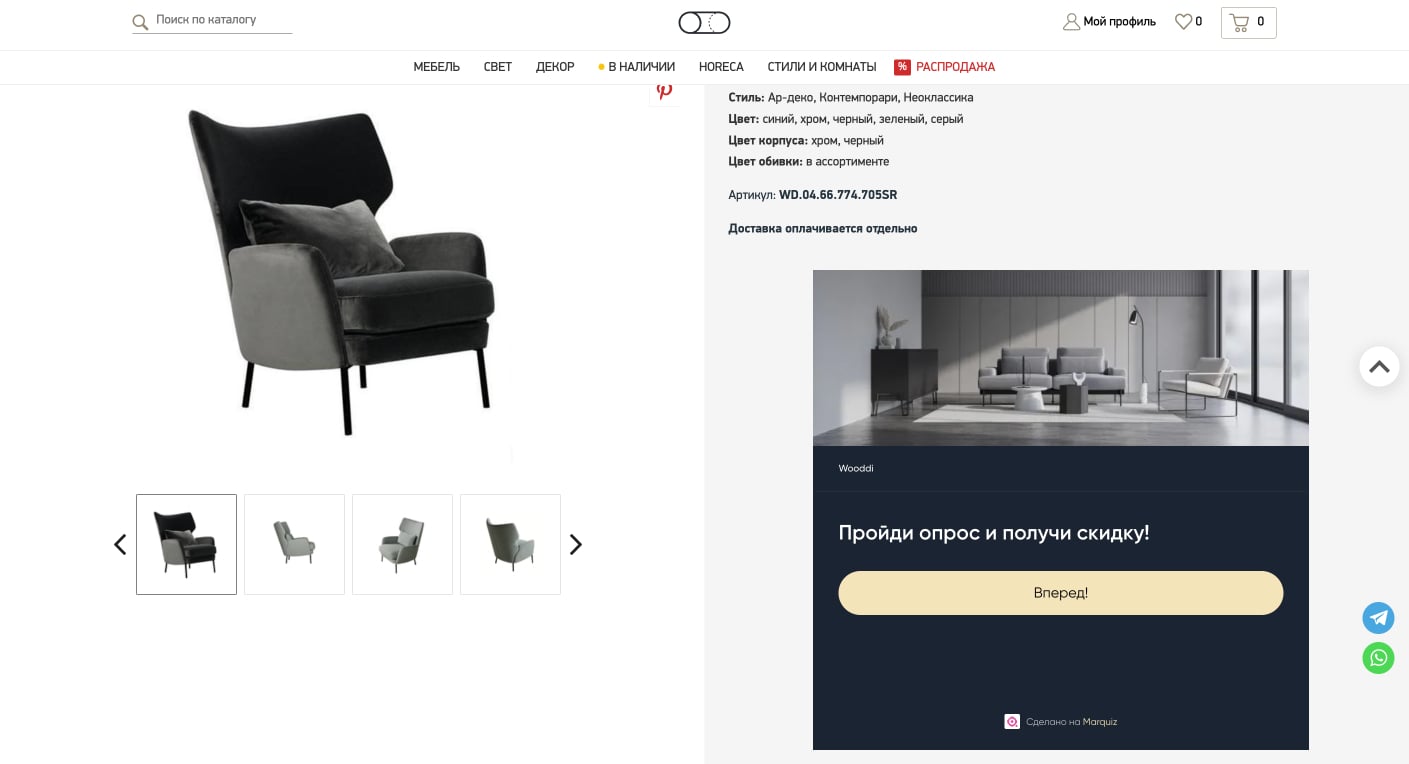This screenshot has width=1409, height=764.
Task: Open the shopping cart icon
Action: coord(1239,22)
